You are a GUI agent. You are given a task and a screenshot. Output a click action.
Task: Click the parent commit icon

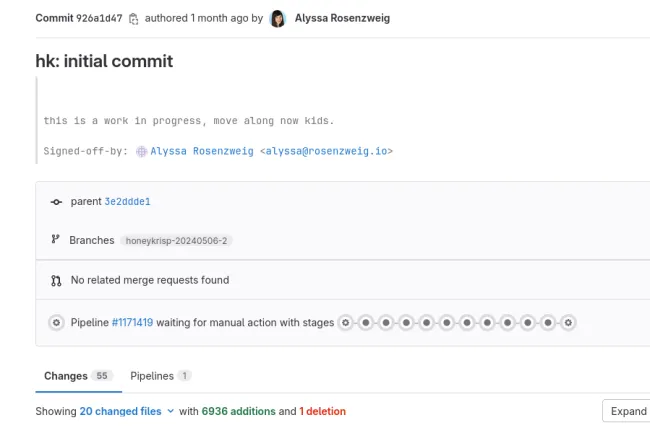[56, 202]
